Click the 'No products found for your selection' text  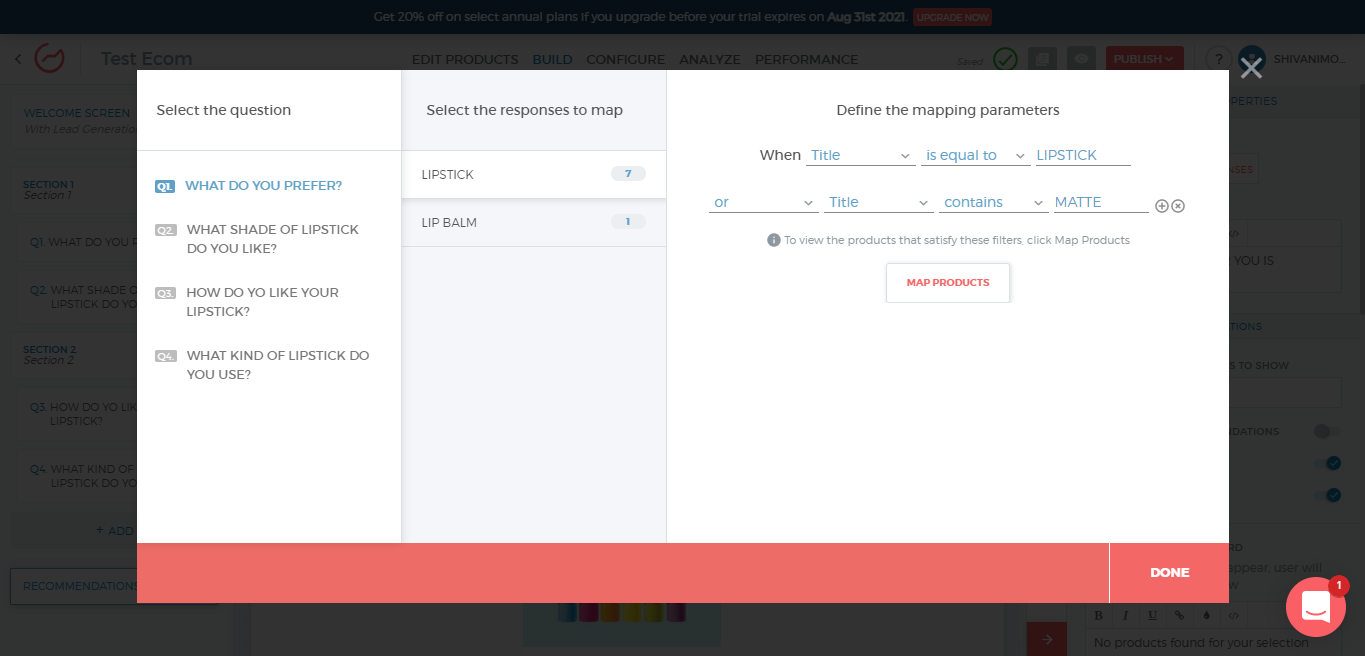1201,643
